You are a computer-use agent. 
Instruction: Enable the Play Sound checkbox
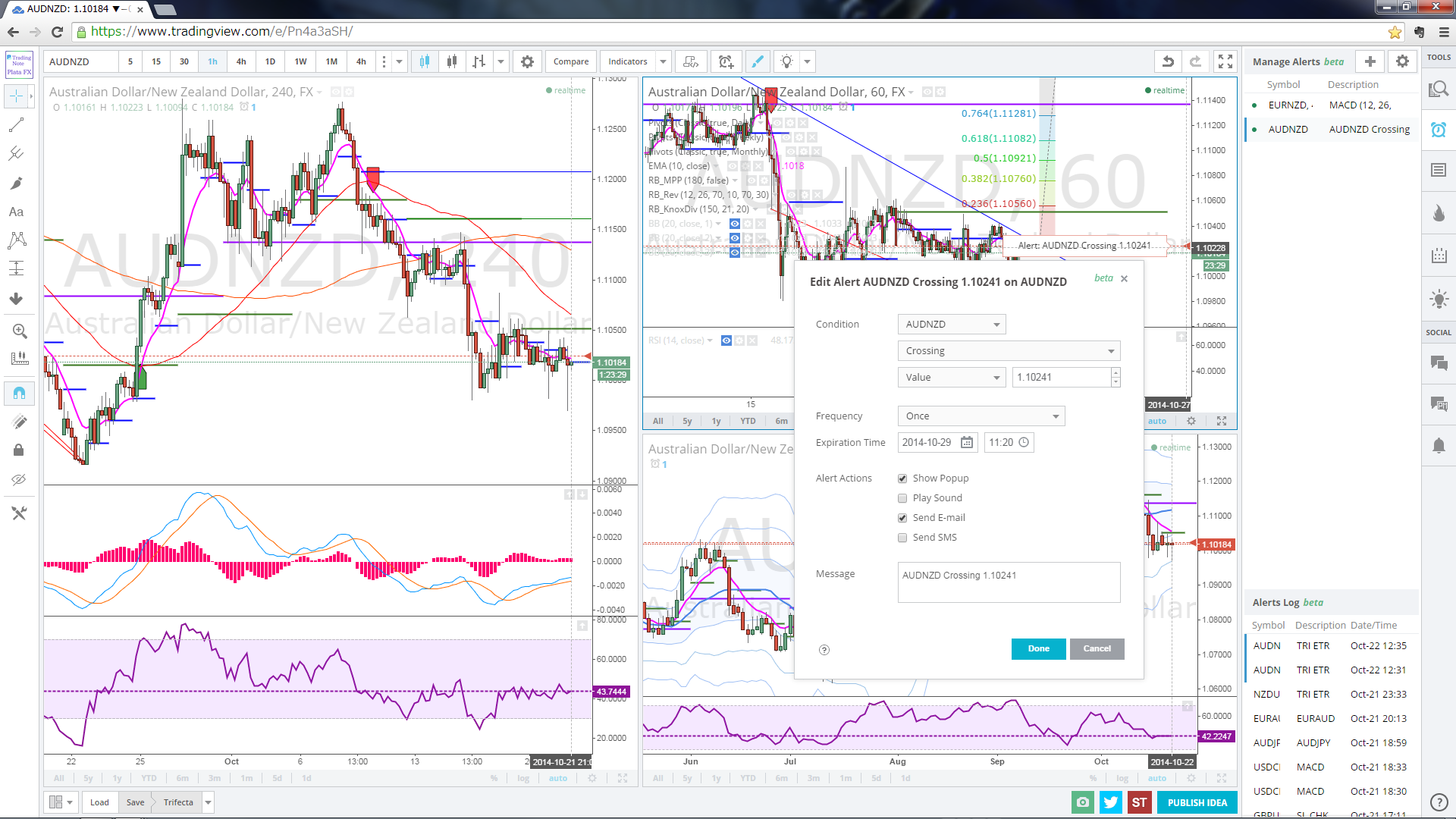coord(902,498)
